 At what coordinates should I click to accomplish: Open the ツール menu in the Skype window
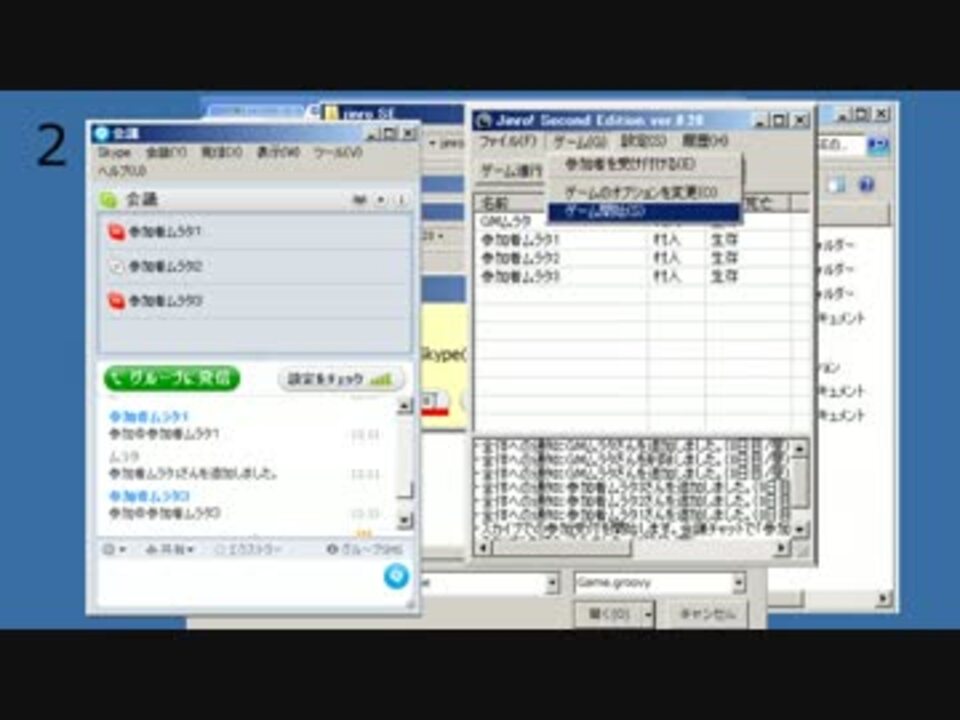(x=338, y=152)
